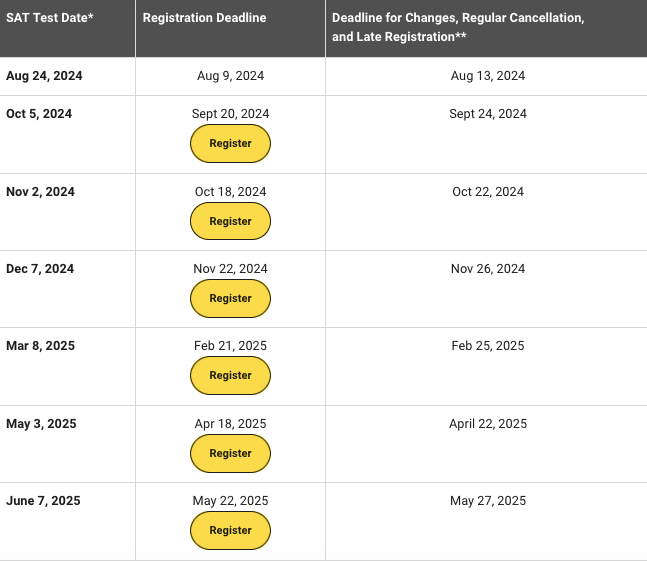The image size is (647, 561).
Task: Select the Registration Deadline column header
Action: [x=204, y=18]
